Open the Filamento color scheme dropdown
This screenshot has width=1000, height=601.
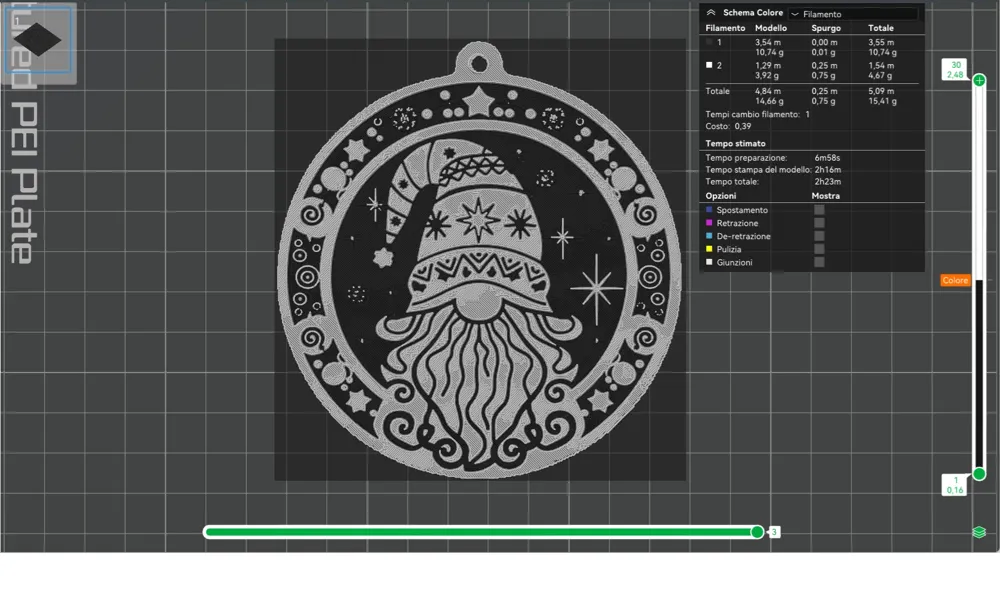tap(853, 13)
